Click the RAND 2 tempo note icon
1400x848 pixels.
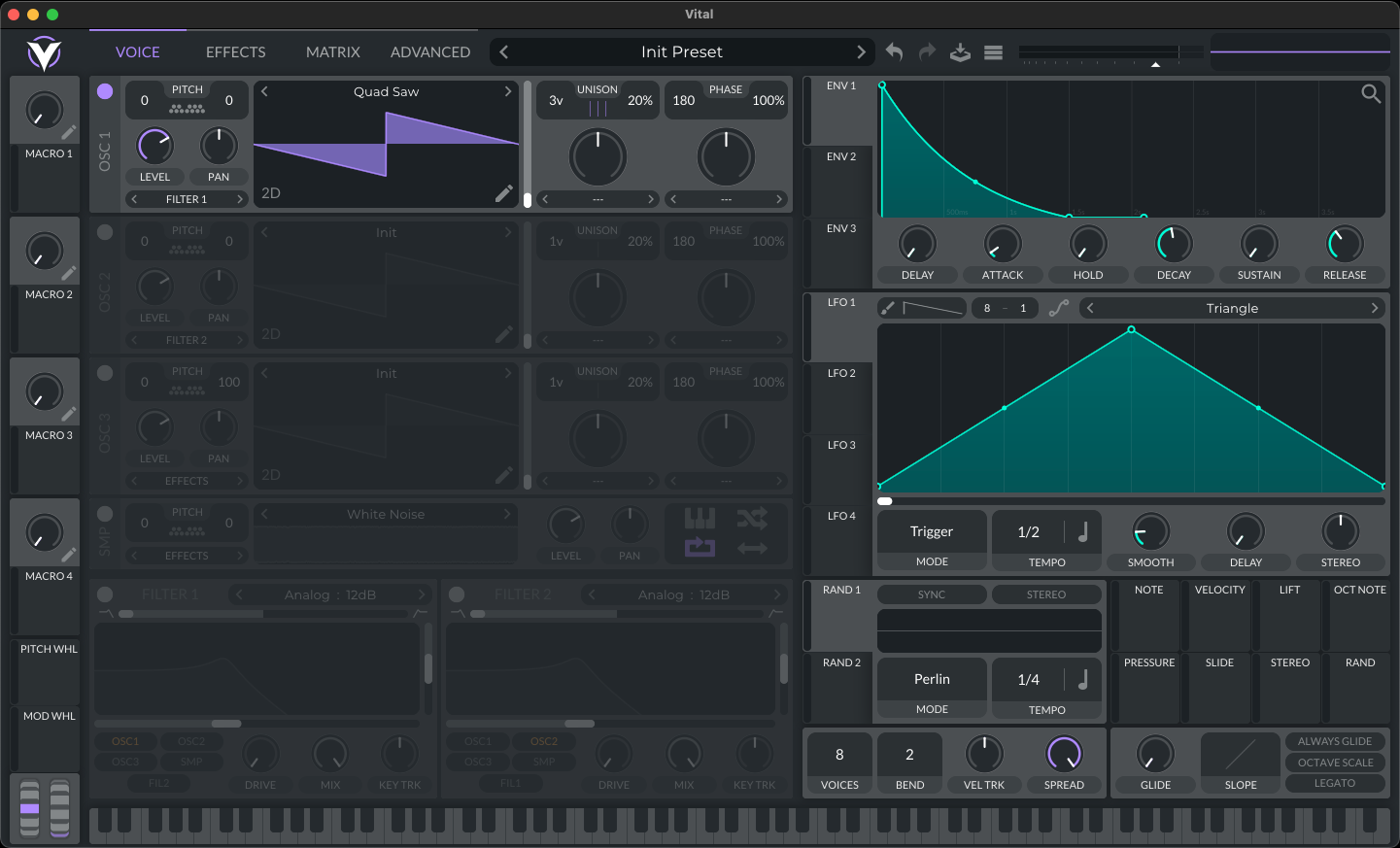pyautogui.click(x=1083, y=679)
